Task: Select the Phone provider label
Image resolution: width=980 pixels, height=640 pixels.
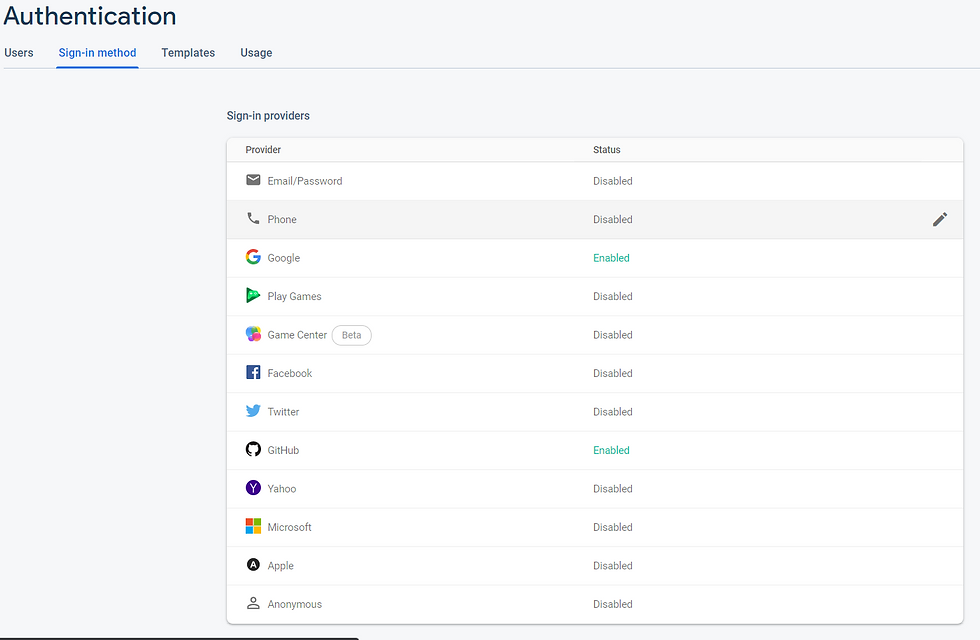Action: point(282,219)
